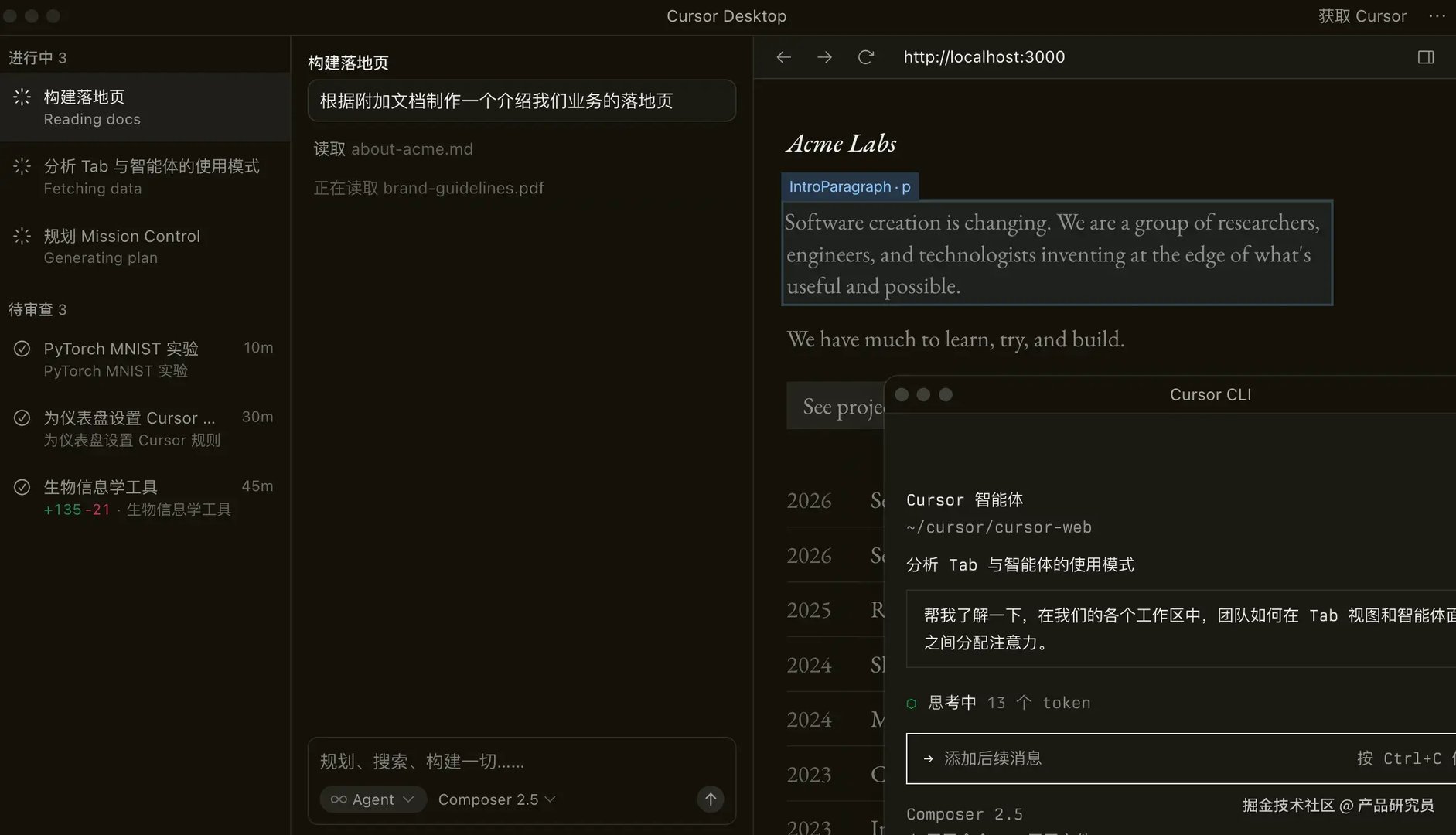
Task: Click 'We have much to learn' text
Action: (955, 339)
